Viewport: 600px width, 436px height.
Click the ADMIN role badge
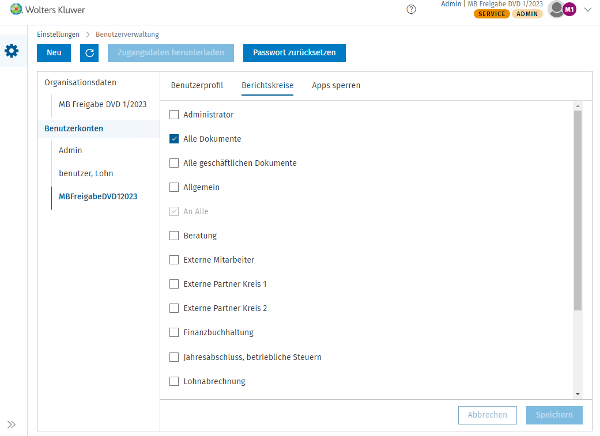(527, 14)
